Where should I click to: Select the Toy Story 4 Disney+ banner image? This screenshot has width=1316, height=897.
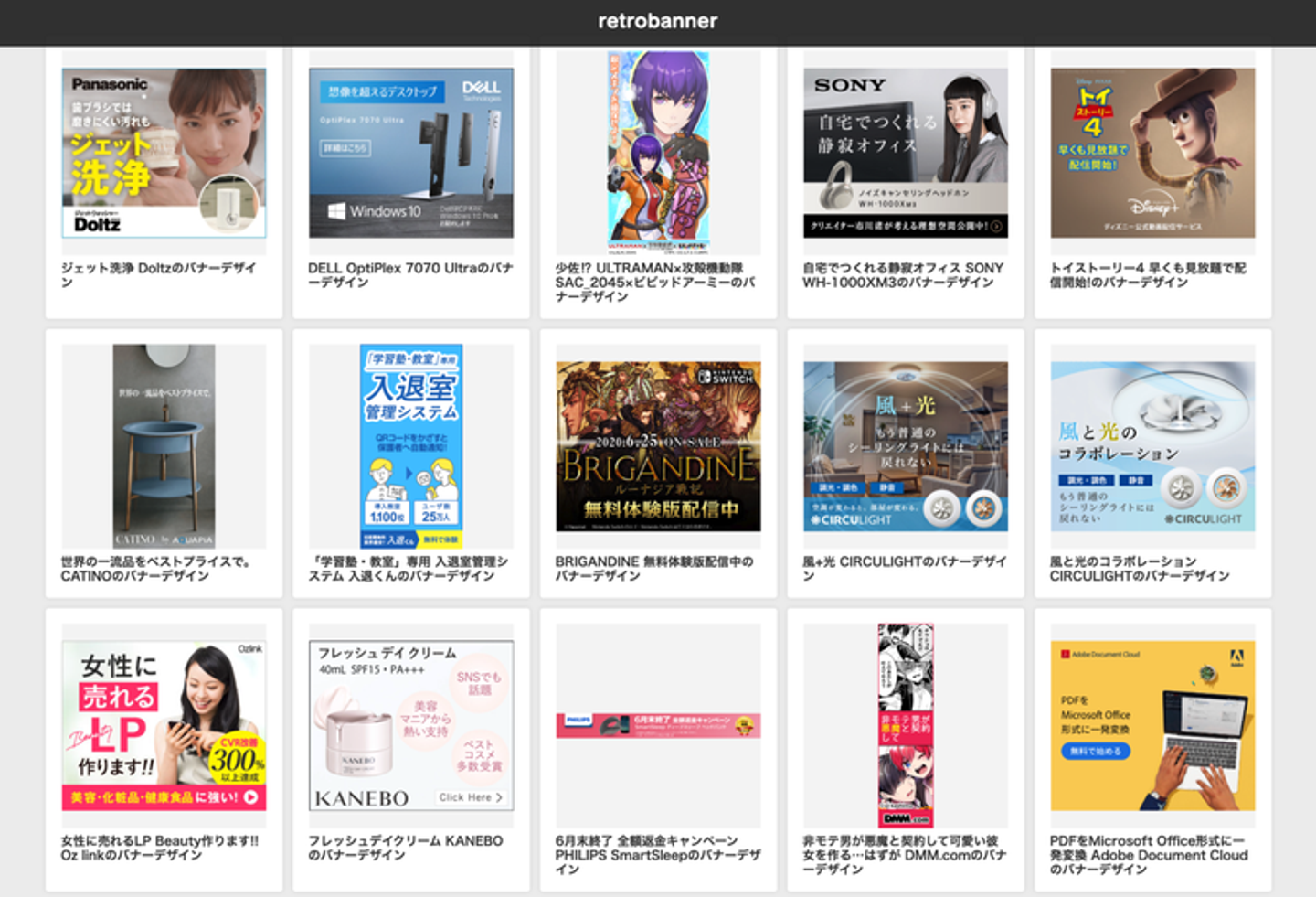point(1152,153)
